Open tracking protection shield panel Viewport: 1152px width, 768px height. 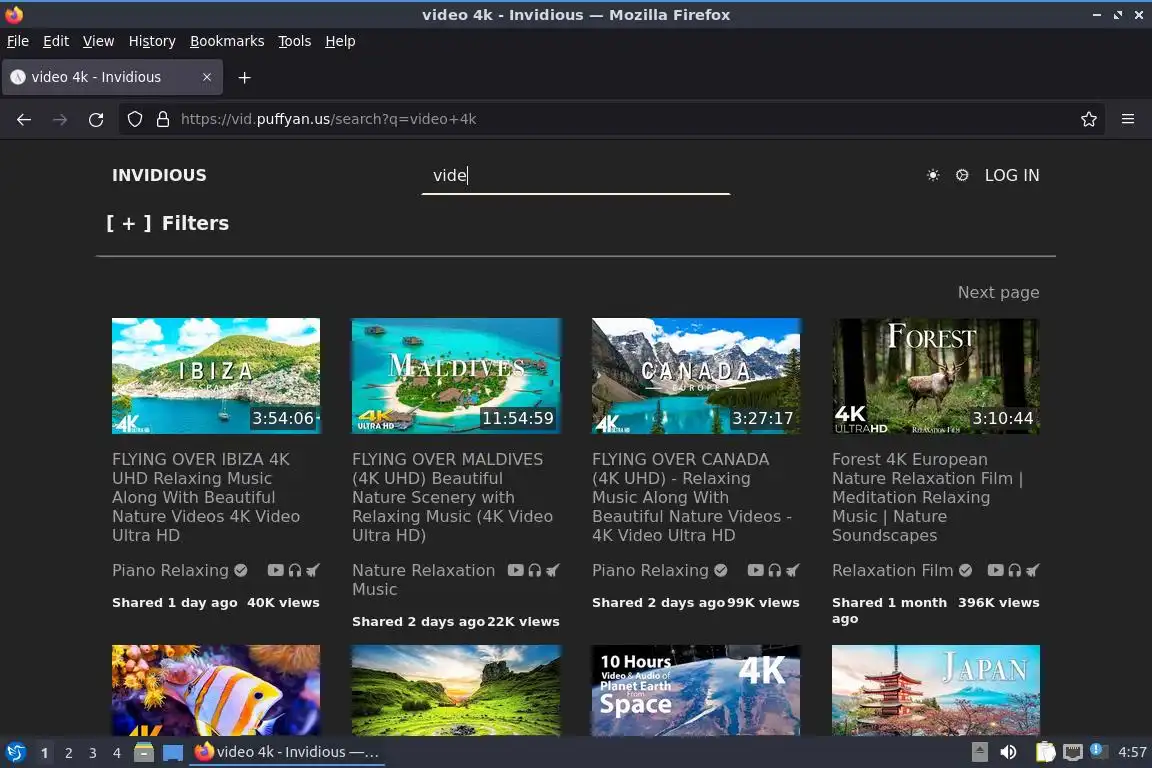[x=134, y=119]
